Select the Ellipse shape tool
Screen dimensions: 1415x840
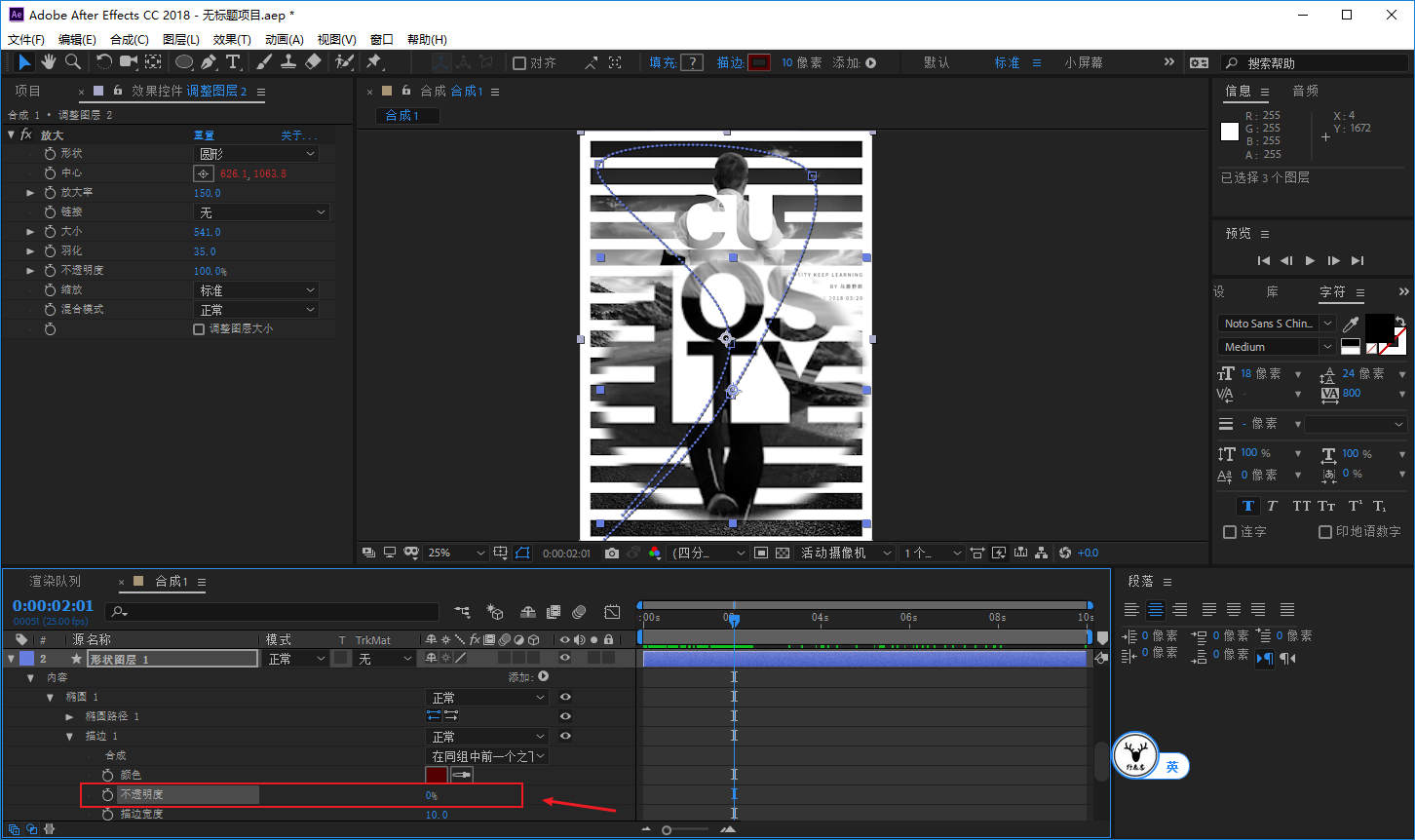coord(183,62)
